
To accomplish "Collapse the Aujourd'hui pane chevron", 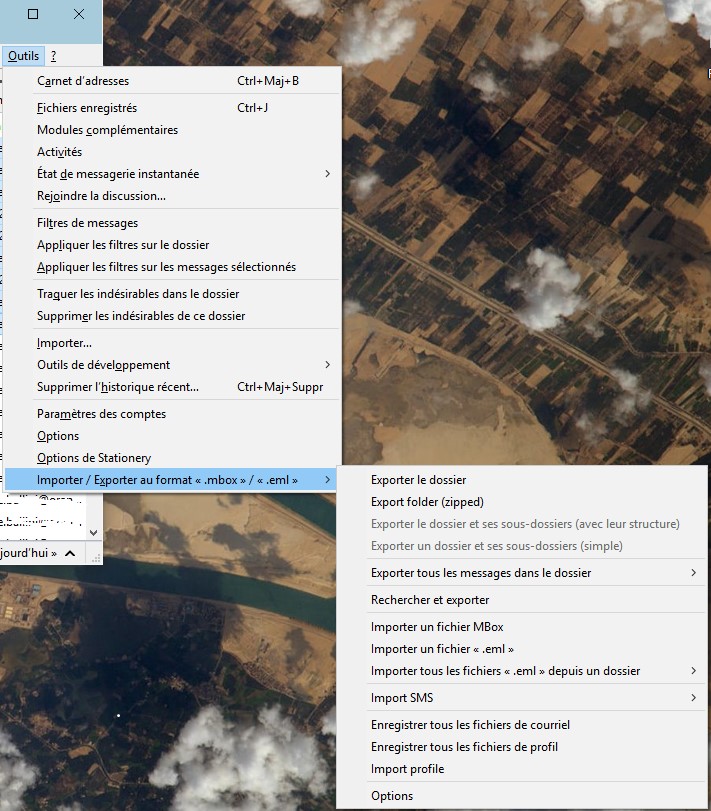I will pyautogui.click(x=70, y=553).
